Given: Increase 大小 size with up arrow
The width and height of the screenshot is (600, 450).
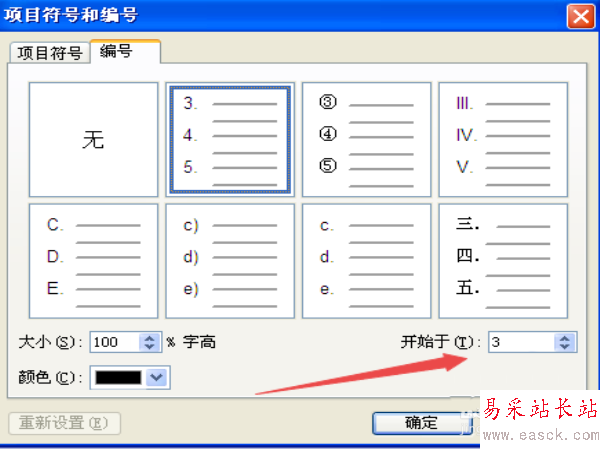Looking at the screenshot, I should point(150,338).
